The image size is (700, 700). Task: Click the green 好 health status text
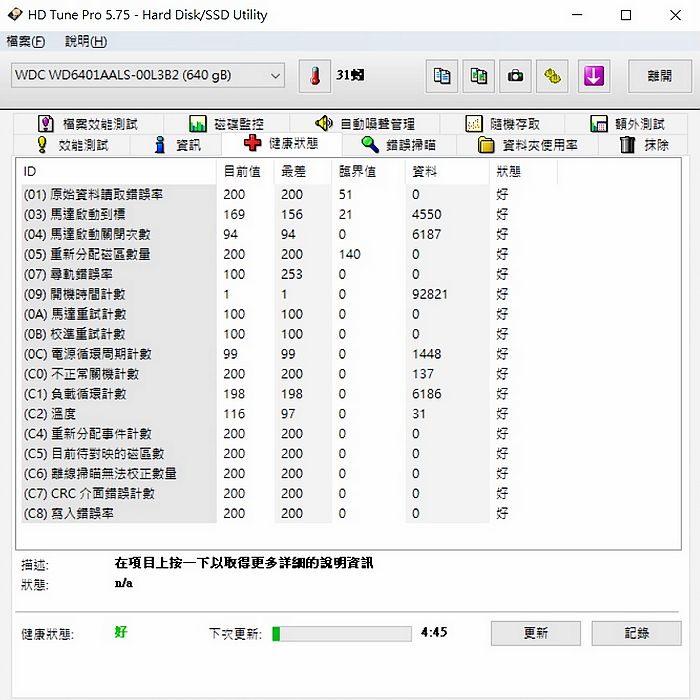(121, 632)
